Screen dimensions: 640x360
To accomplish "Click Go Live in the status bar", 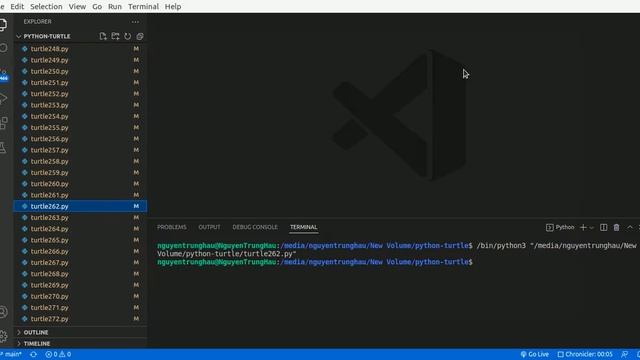I will click(x=535, y=354).
